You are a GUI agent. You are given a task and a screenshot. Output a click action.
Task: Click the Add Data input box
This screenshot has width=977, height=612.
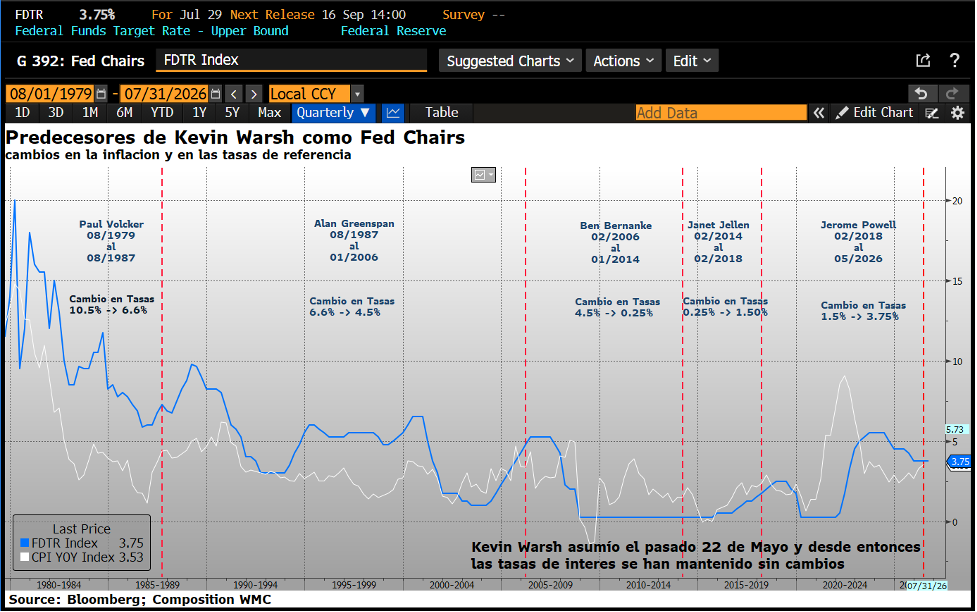click(x=721, y=113)
